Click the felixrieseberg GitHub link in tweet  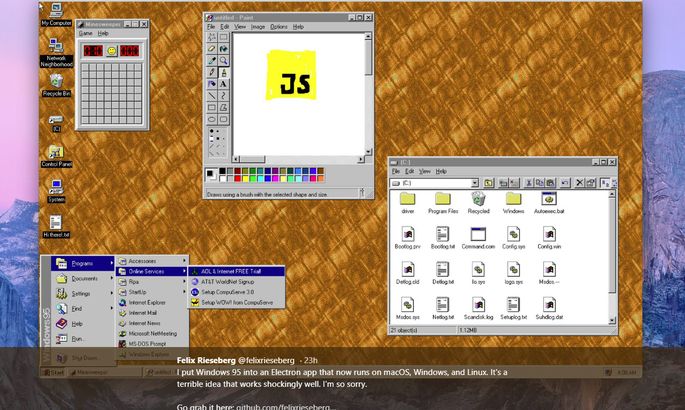coord(286,407)
